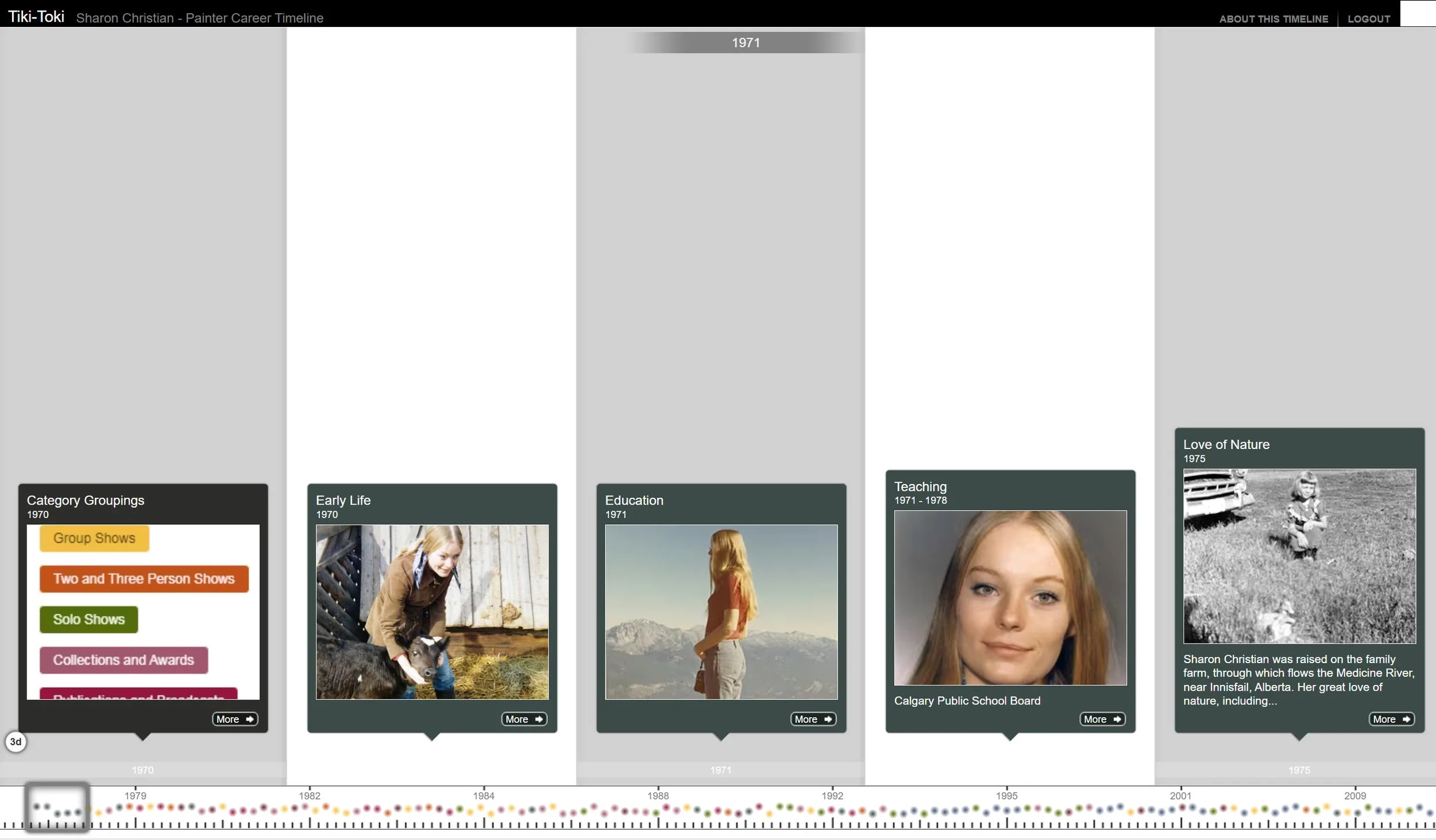Click the Logout link
1436x840 pixels.
pos(1368,19)
